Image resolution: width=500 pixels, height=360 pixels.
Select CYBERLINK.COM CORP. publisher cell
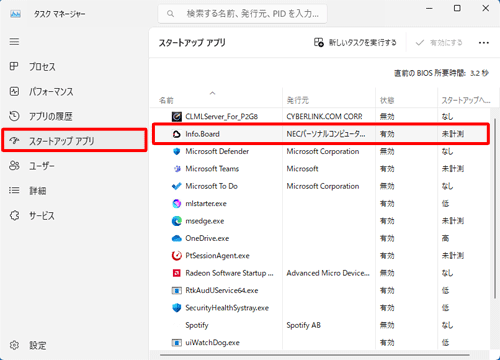pyautogui.click(x=324, y=116)
